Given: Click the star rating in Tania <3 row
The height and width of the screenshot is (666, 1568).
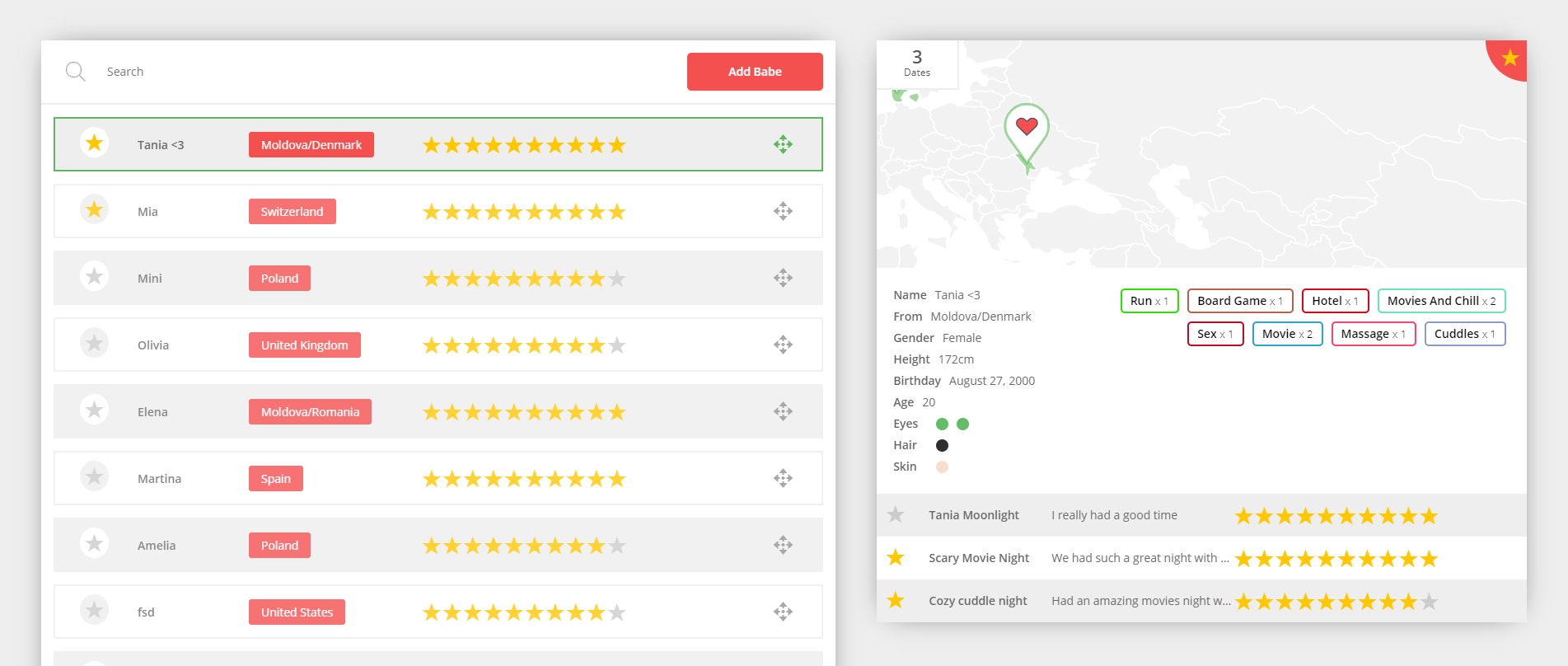Looking at the screenshot, I should (x=524, y=145).
